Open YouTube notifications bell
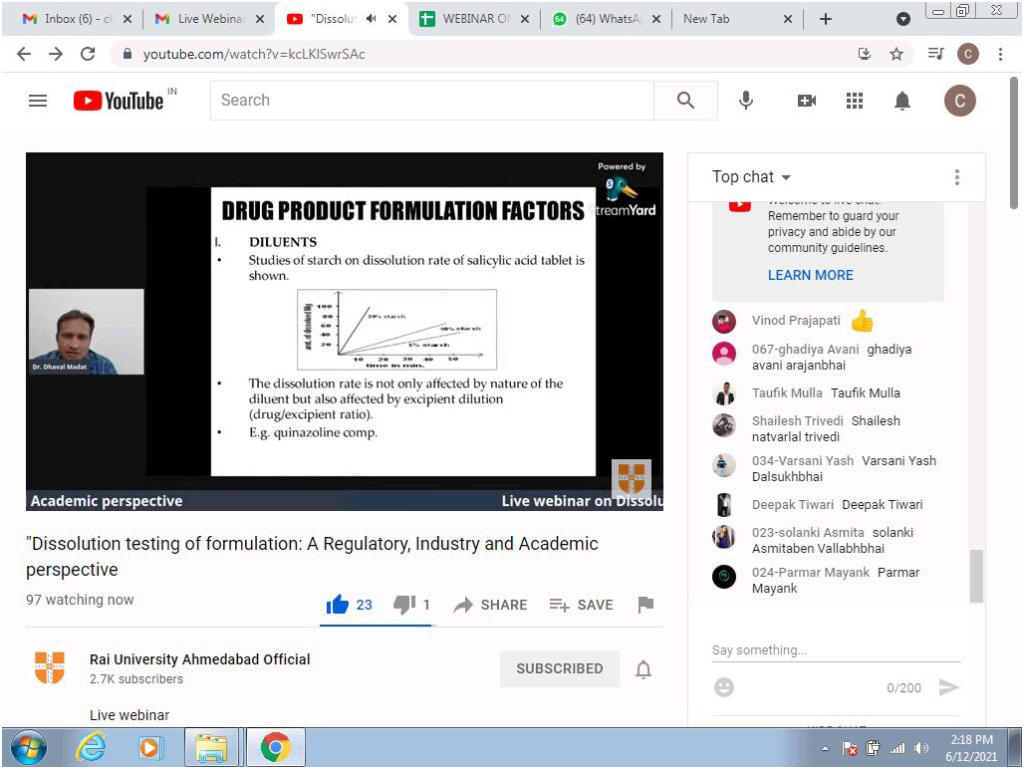 pyautogui.click(x=902, y=101)
